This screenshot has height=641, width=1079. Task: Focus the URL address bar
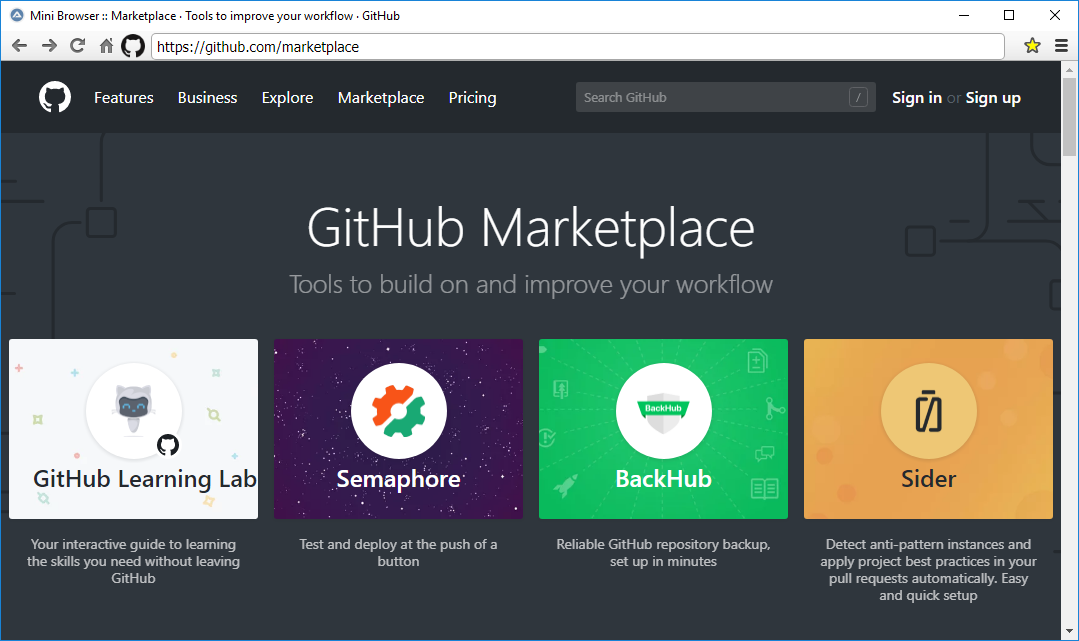pos(578,46)
